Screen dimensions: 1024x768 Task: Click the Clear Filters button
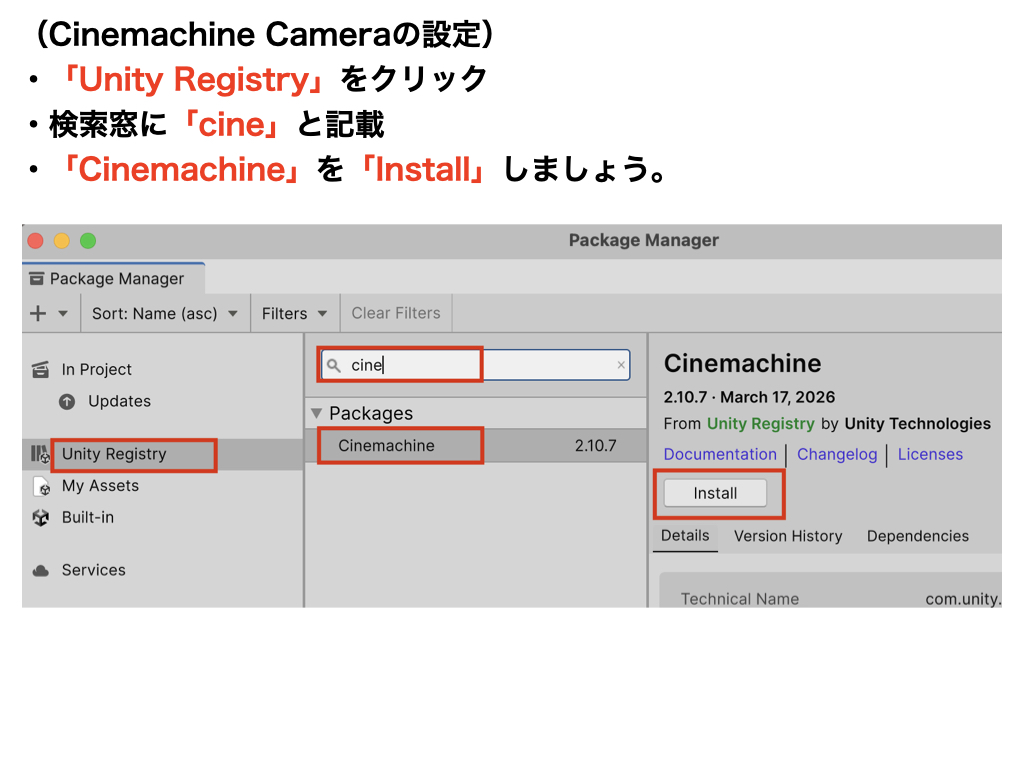(396, 313)
